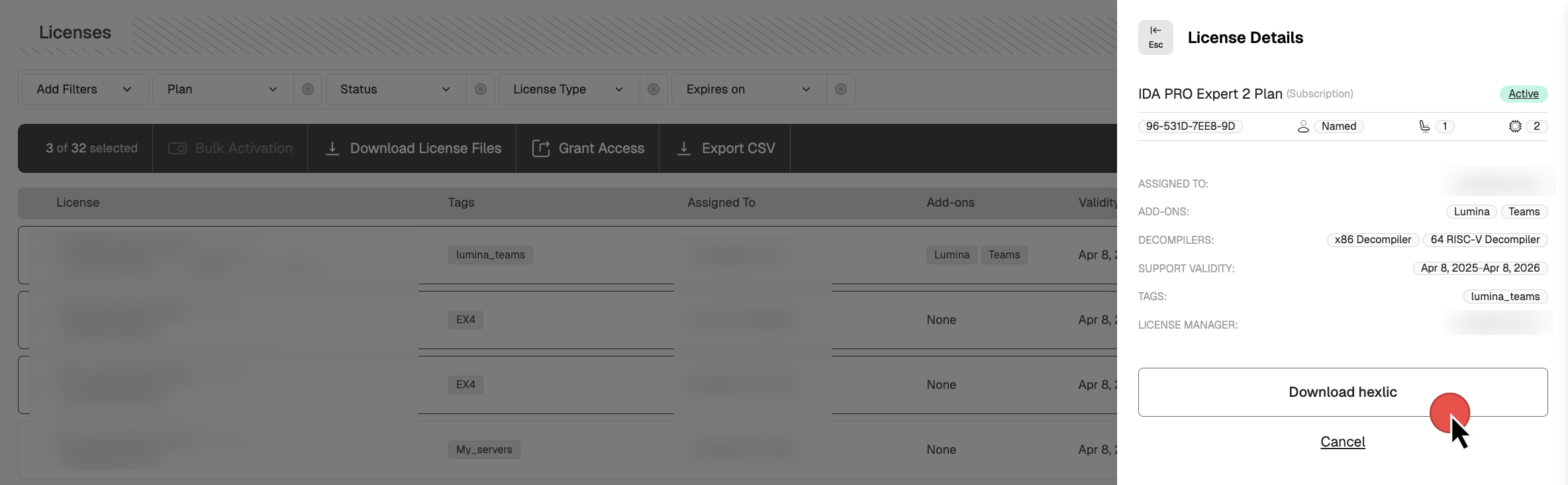Viewport: 1568px width, 485px height.
Task: Remove the Status filter using its x icon
Action: [x=481, y=89]
